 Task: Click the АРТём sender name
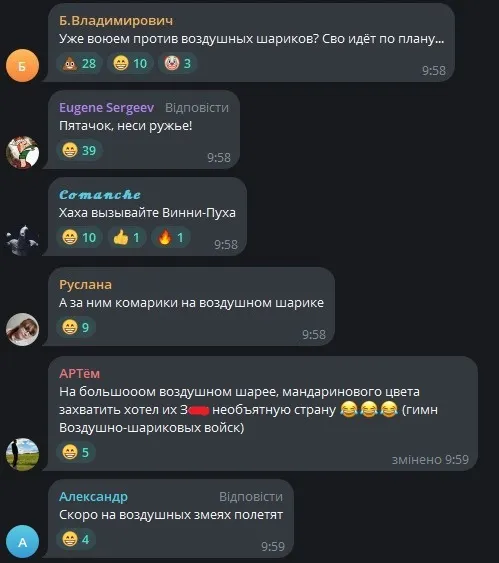79,373
